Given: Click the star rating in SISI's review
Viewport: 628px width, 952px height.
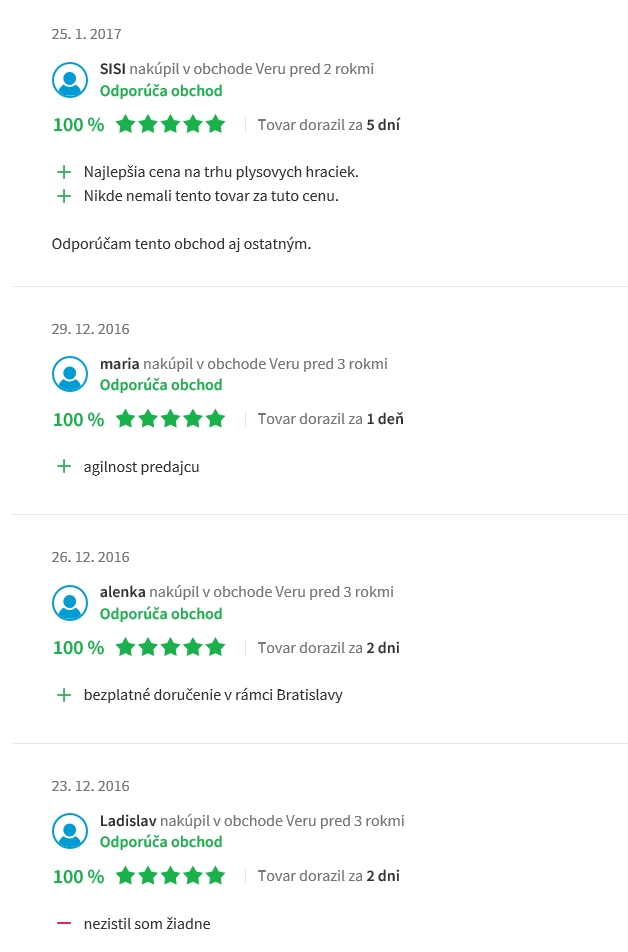Looking at the screenshot, I should click(171, 125).
